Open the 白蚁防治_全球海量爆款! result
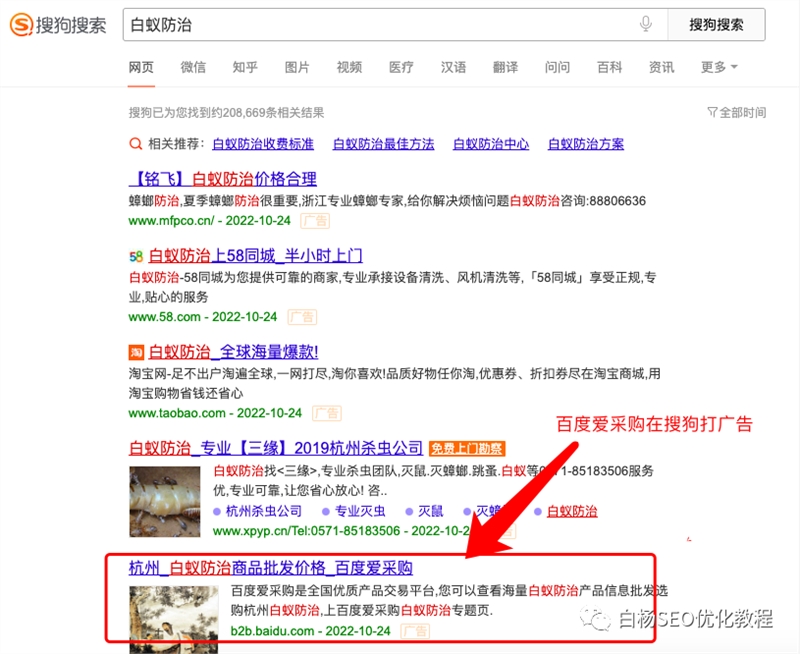 (x=234, y=351)
